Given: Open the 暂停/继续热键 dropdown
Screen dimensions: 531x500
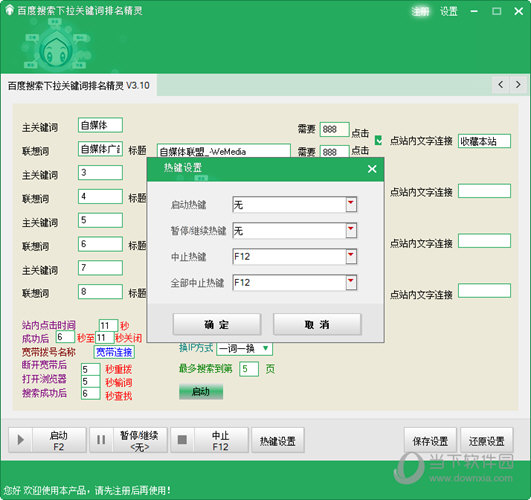Looking at the screenshot, I should tap(351, 230).
